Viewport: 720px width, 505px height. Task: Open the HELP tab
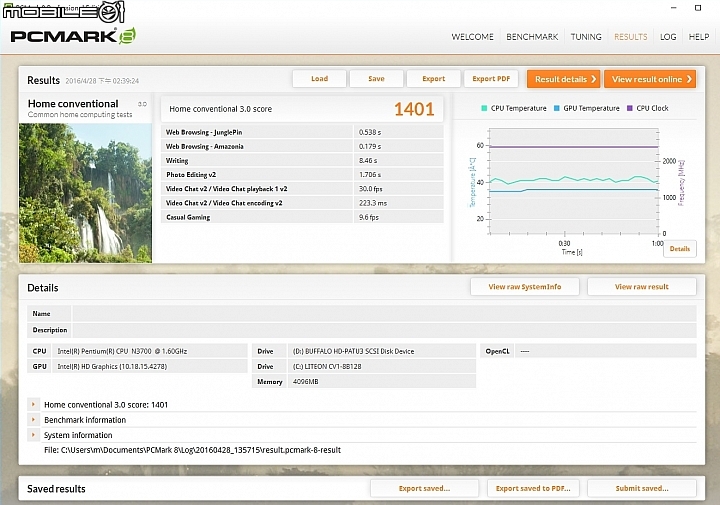[x=698, y=37]
